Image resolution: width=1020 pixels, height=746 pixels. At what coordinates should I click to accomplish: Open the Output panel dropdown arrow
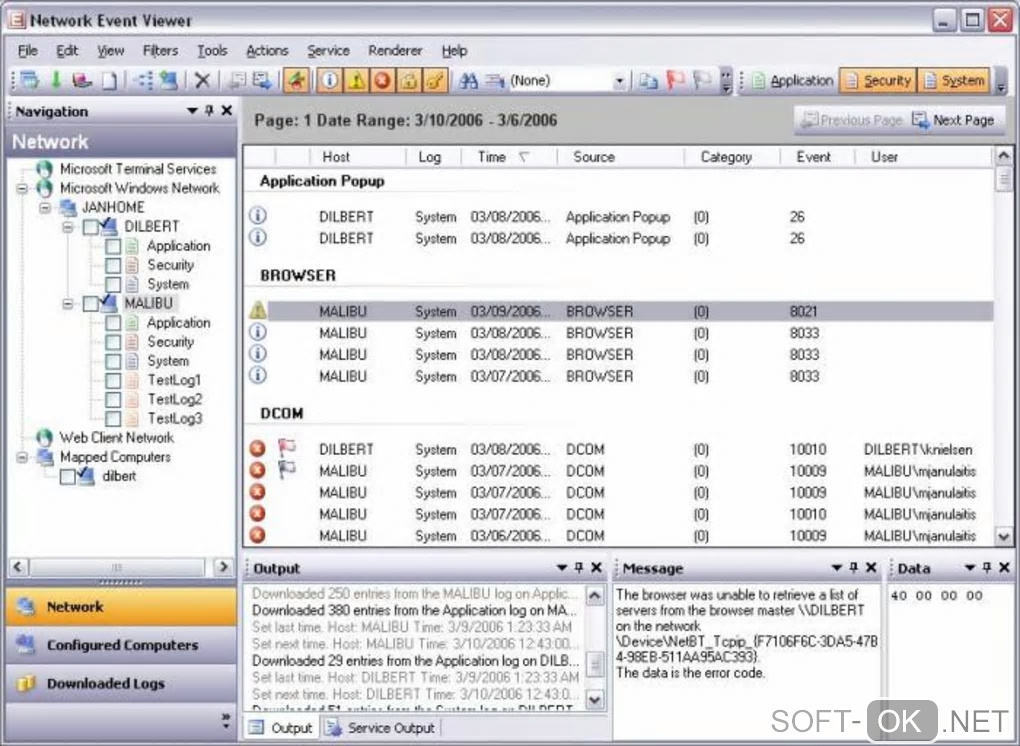pyautogui.click(x=562, y=568)
